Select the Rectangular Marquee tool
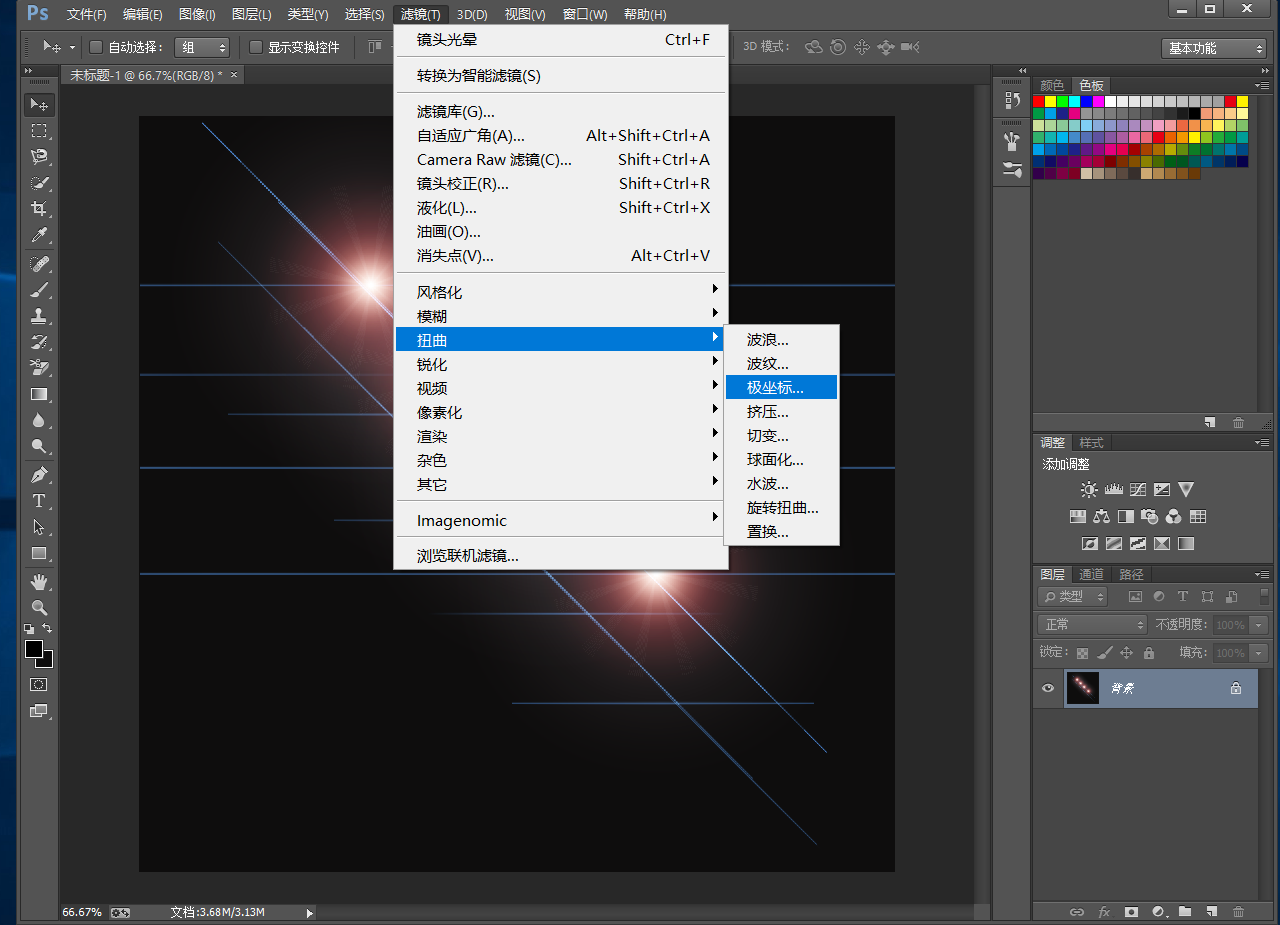 pyautogui.click(x=39, y=131)
